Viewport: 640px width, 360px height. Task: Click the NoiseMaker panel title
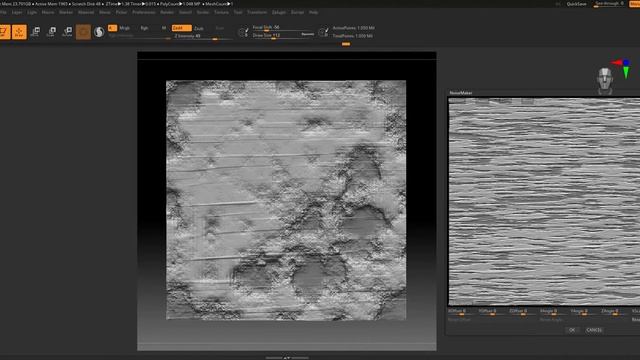pos(461,93)
